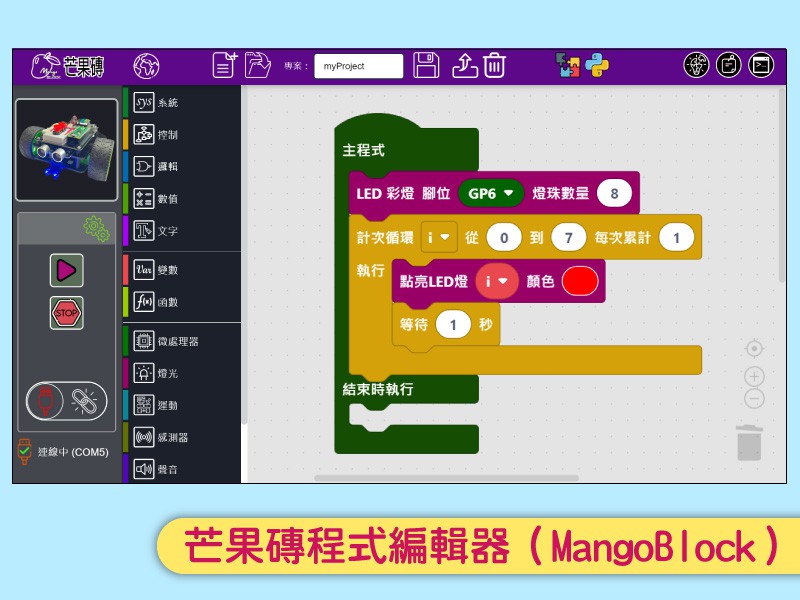Open the GP6 pin dropdown
This screenshot has height=600, width=800.
[x=491, y=193]
